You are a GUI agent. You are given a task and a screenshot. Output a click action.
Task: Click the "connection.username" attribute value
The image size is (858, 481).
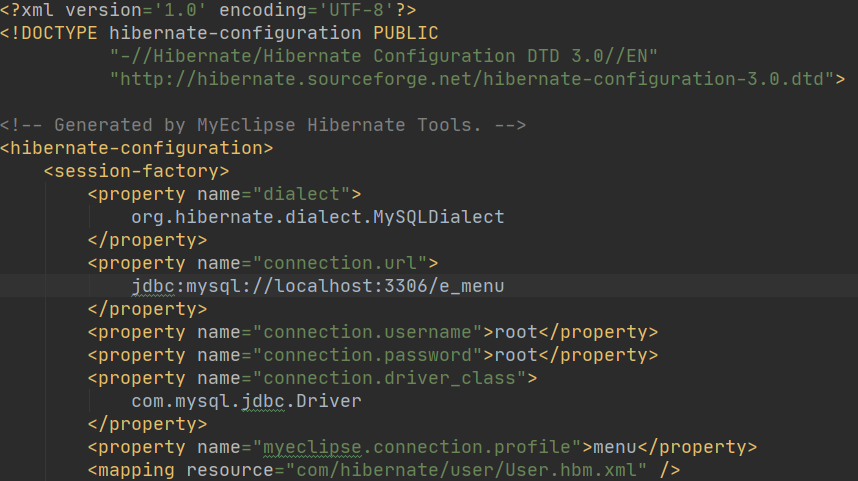pyautogui.click(x=367, y=332)
